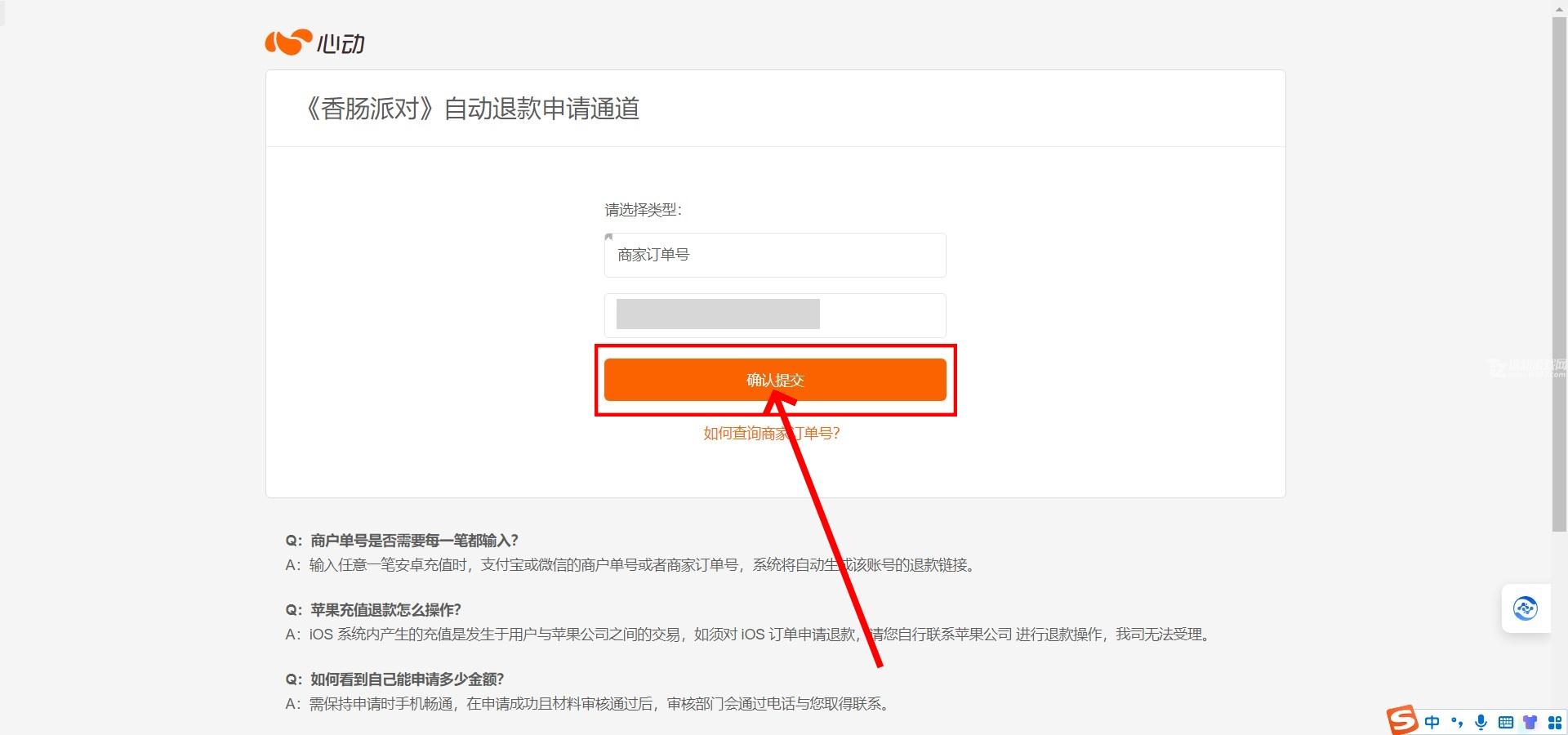Screen dimensions: 1568x735
Task: Expand the 商家订单号 type dropdown
Action: tap(775, 255)
